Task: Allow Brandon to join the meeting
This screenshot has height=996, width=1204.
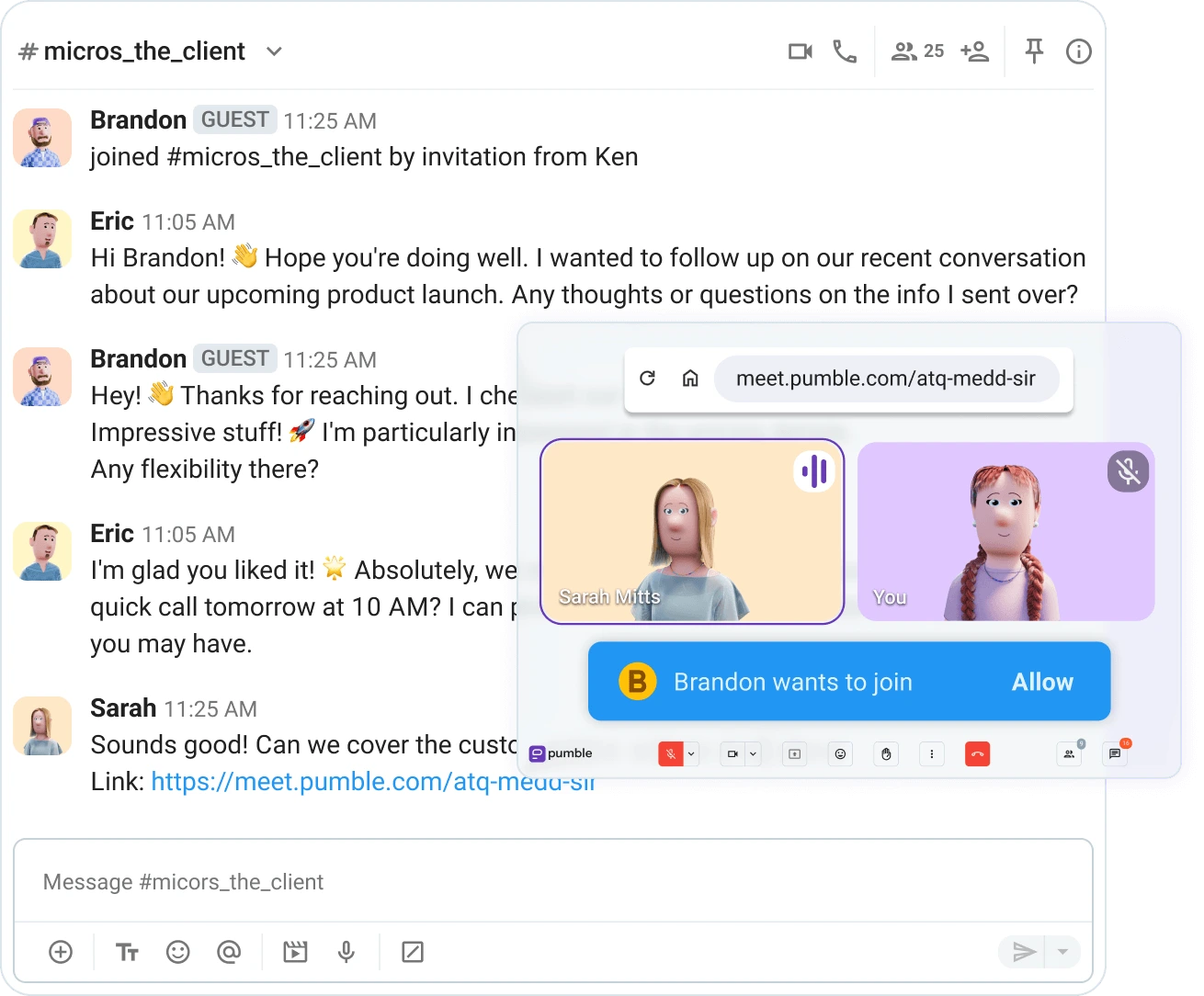Action: [1042, 682]
